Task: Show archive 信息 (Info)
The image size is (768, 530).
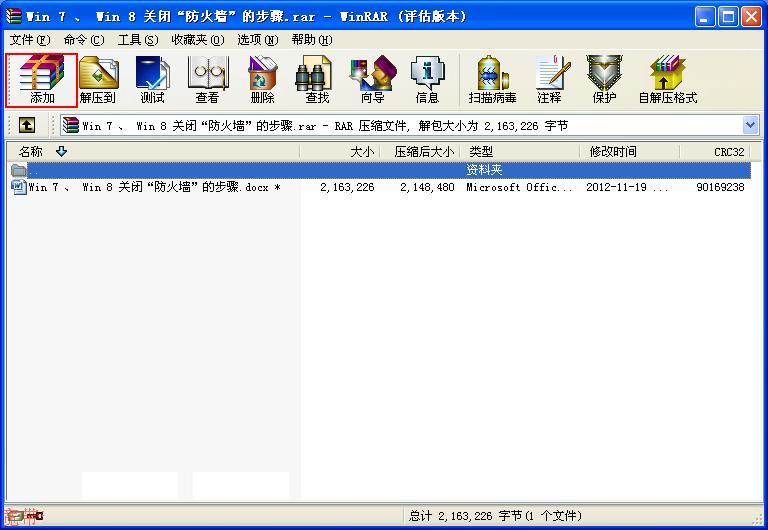Action: (x=427, y=80)
